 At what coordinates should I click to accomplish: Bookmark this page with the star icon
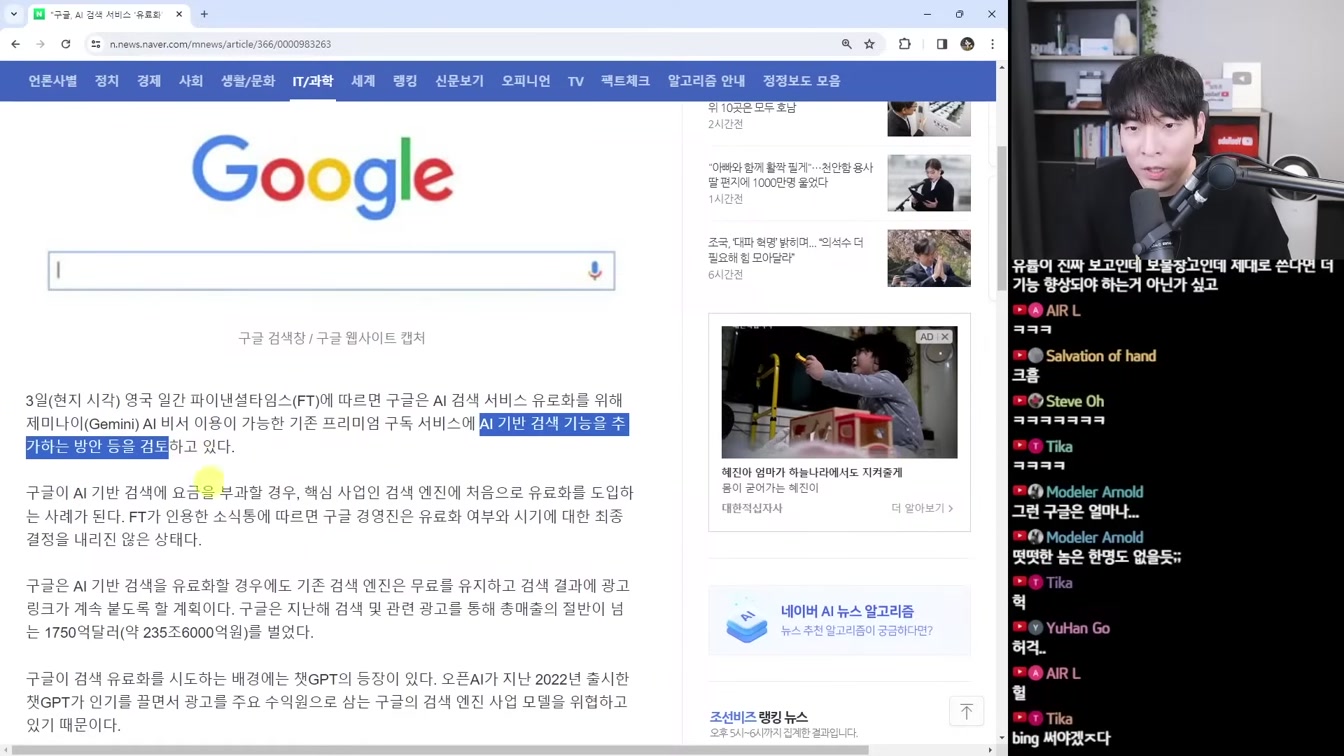click(870, 44)
